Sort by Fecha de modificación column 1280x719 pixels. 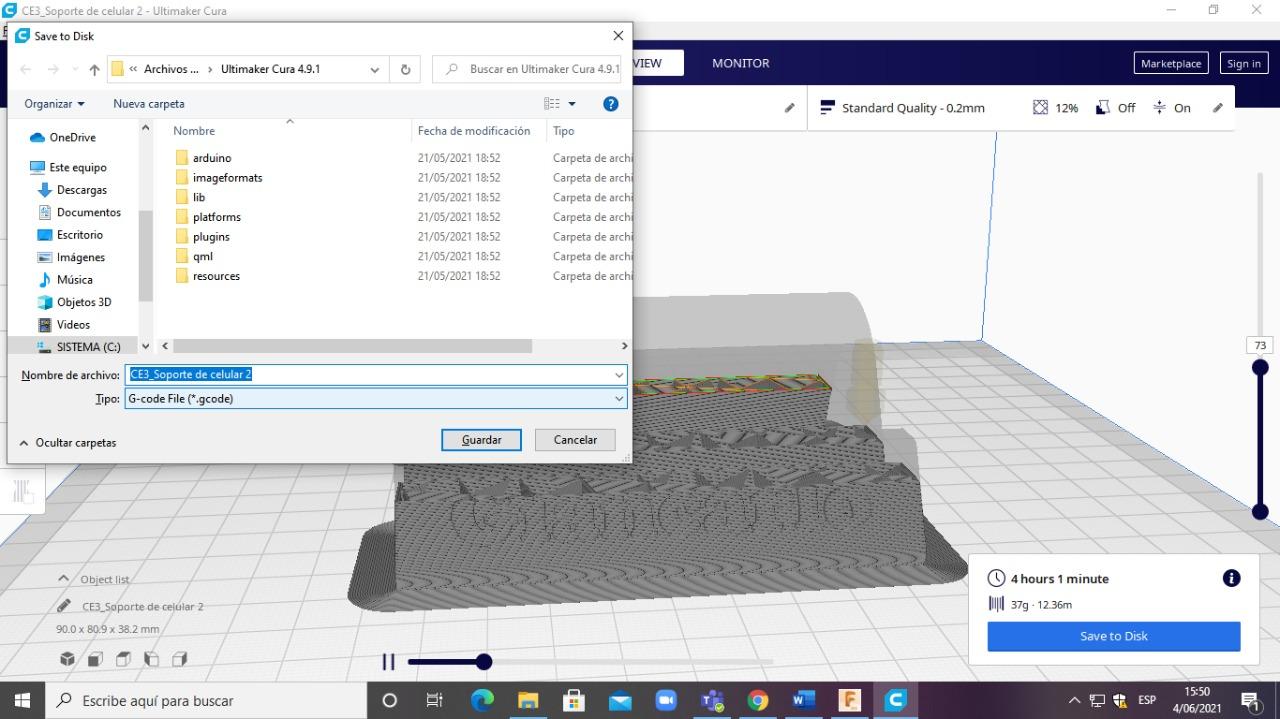[x=474, y=131]
